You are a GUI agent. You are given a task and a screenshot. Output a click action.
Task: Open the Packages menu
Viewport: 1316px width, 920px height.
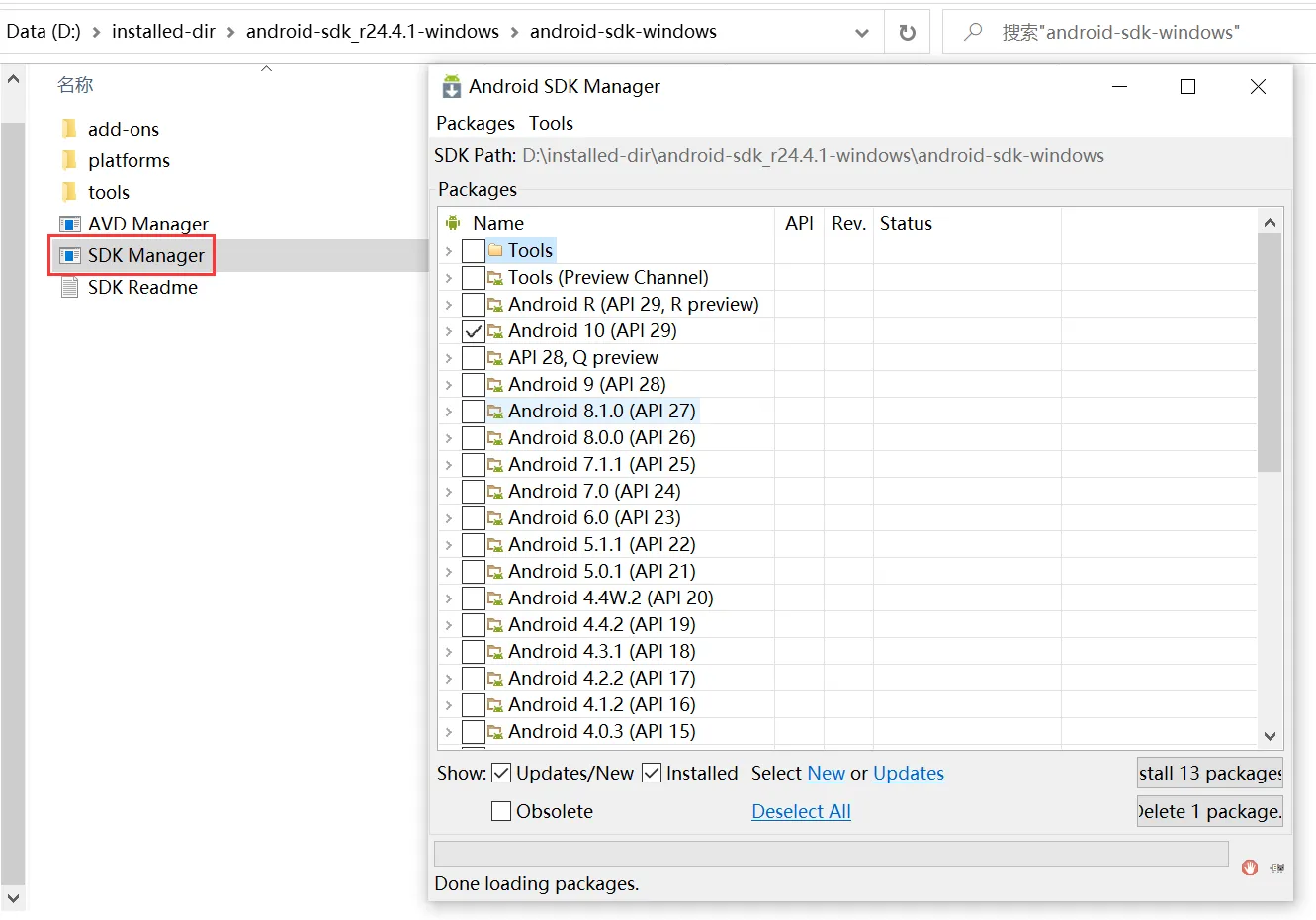pyautogui.click(x=476, y=123)
